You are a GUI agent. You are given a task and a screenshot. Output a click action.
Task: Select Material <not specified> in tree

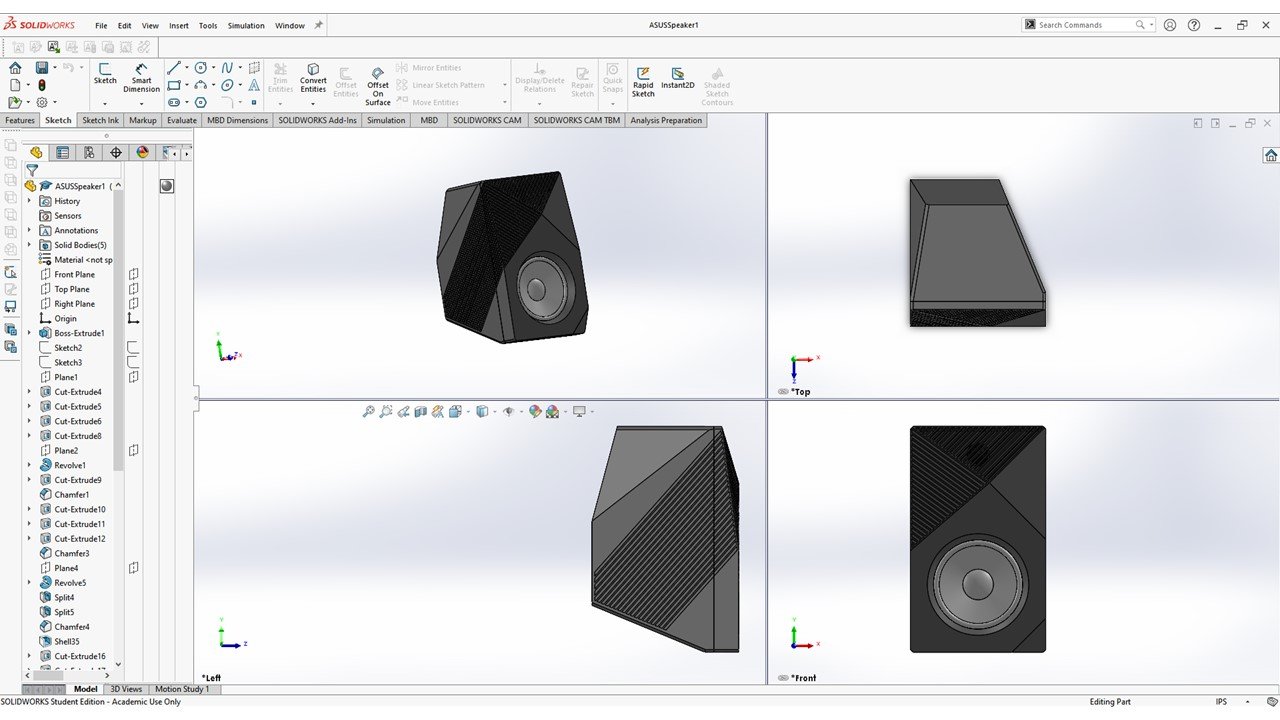[x=75, y=260]
